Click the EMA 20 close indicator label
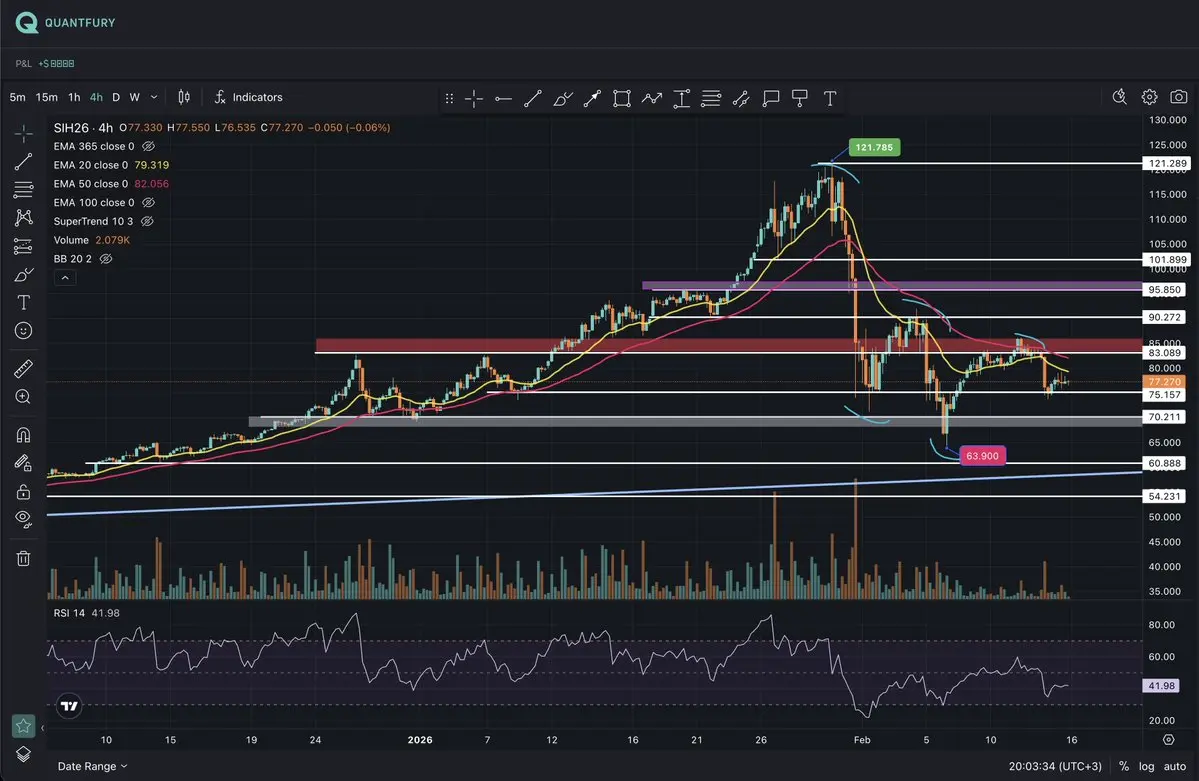 [x=91, y=165]
